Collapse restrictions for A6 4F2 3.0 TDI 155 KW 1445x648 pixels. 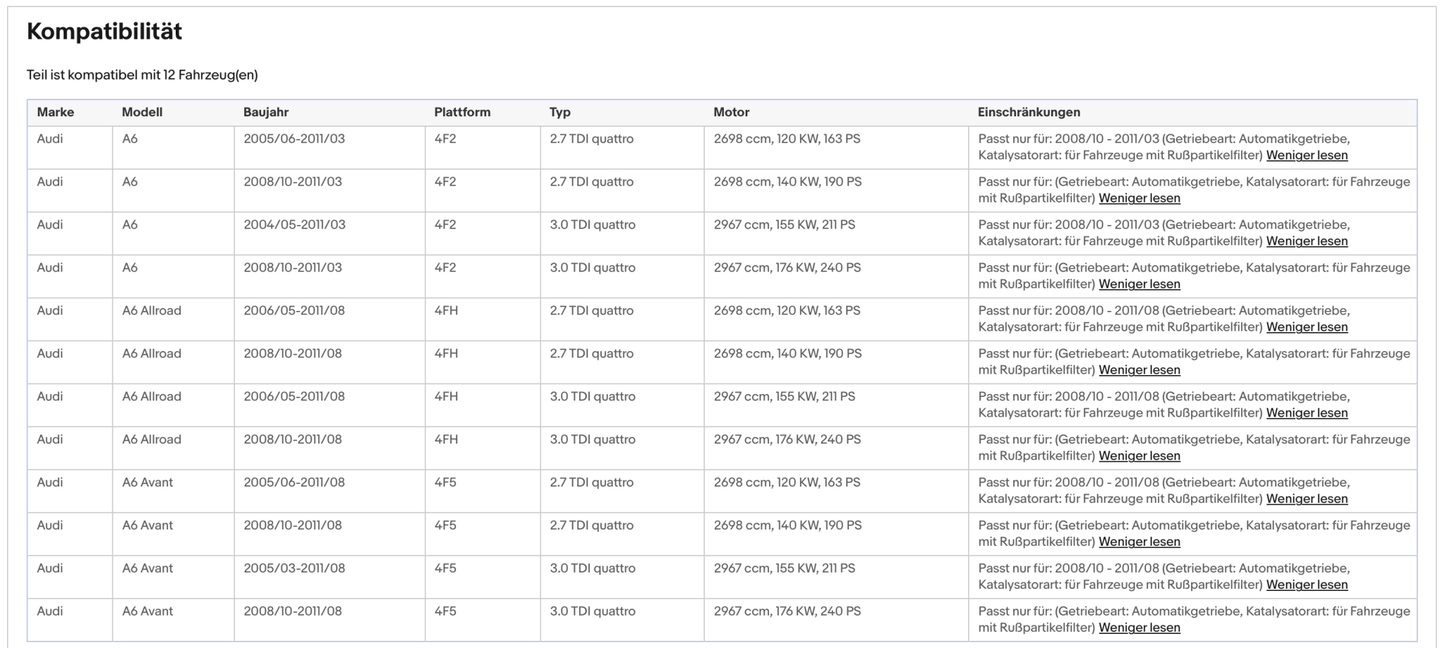pyautogui.click(x=1306, y=242)
